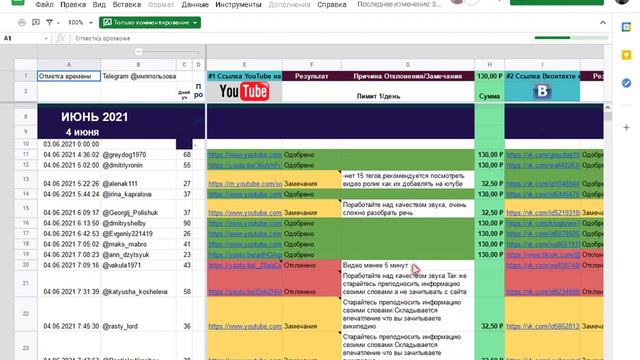The height and width of the screenshot is (360, 640).
Task: Open the Справка menu
Action: click(x=332, y=4)
